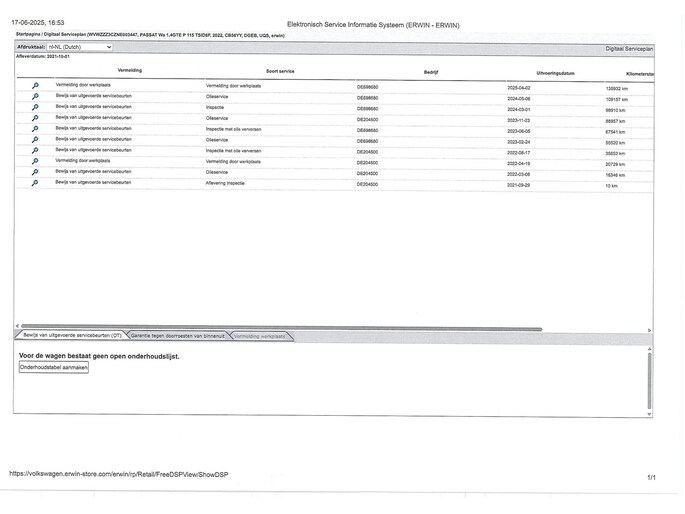The width and height of the screenshot is (685, 514).
Task: Click the Soort service column header
Action: [x=280, y=73]
